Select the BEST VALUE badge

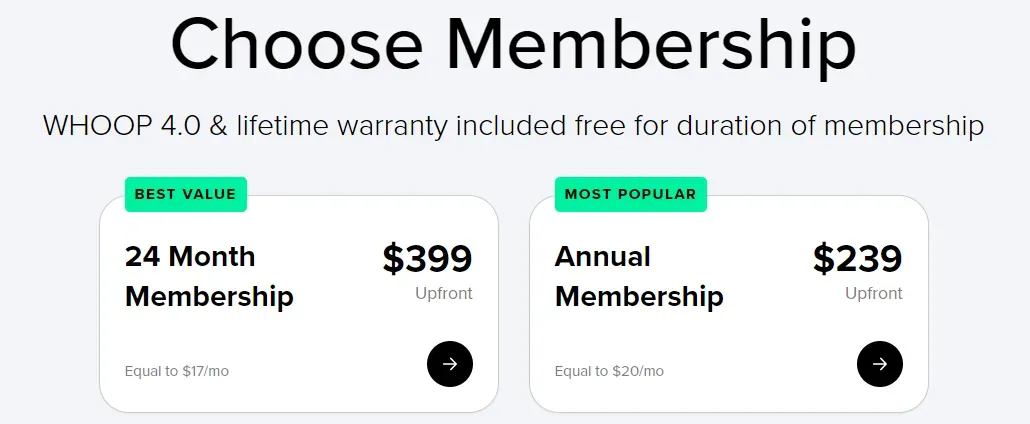pyautogui.click(x=186, y=194)
